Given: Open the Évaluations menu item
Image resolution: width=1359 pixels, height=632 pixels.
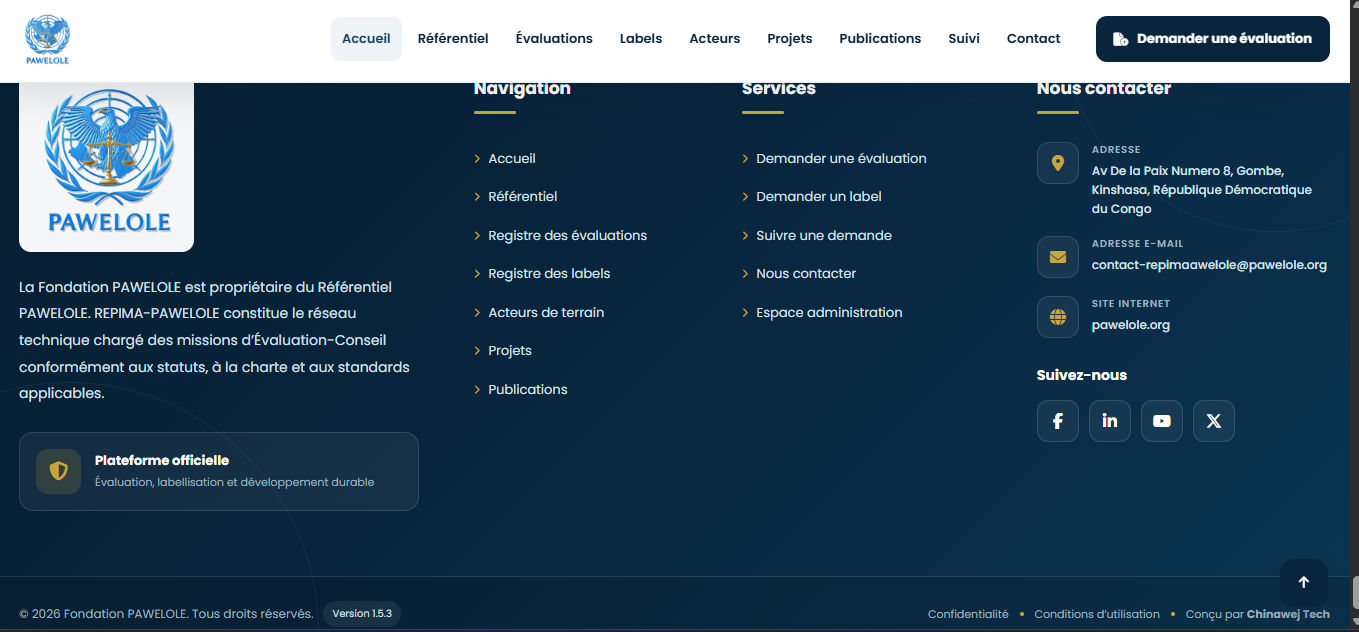Looking at the screenshot, I should click(x=554, y=39).
